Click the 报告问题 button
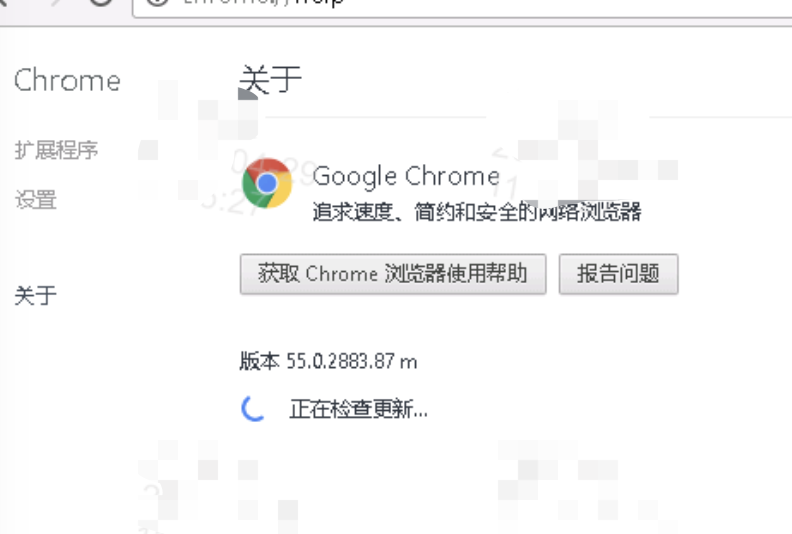Image resolution: width=792 pixels, height=534 pixels. point(618,274)
